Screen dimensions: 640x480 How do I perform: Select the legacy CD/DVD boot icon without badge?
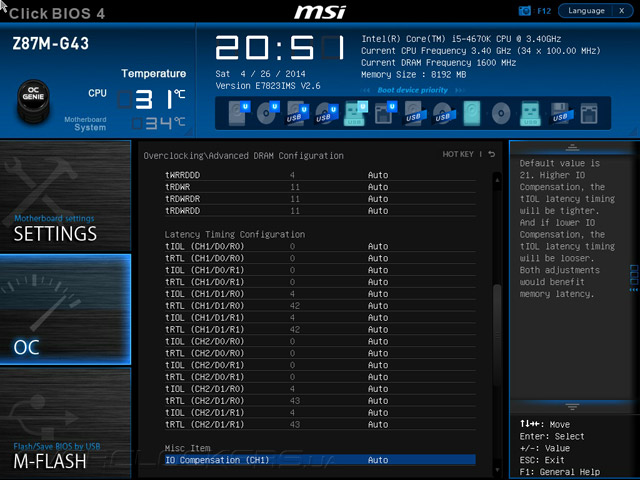coord(501,113)
